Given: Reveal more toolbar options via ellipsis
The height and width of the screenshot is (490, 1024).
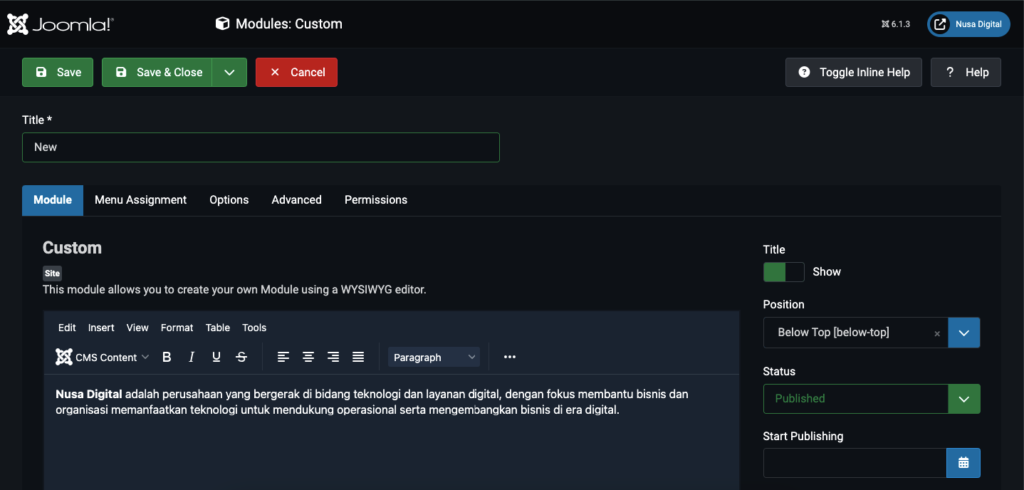Looking at the screenshot, I should (510, 357).
